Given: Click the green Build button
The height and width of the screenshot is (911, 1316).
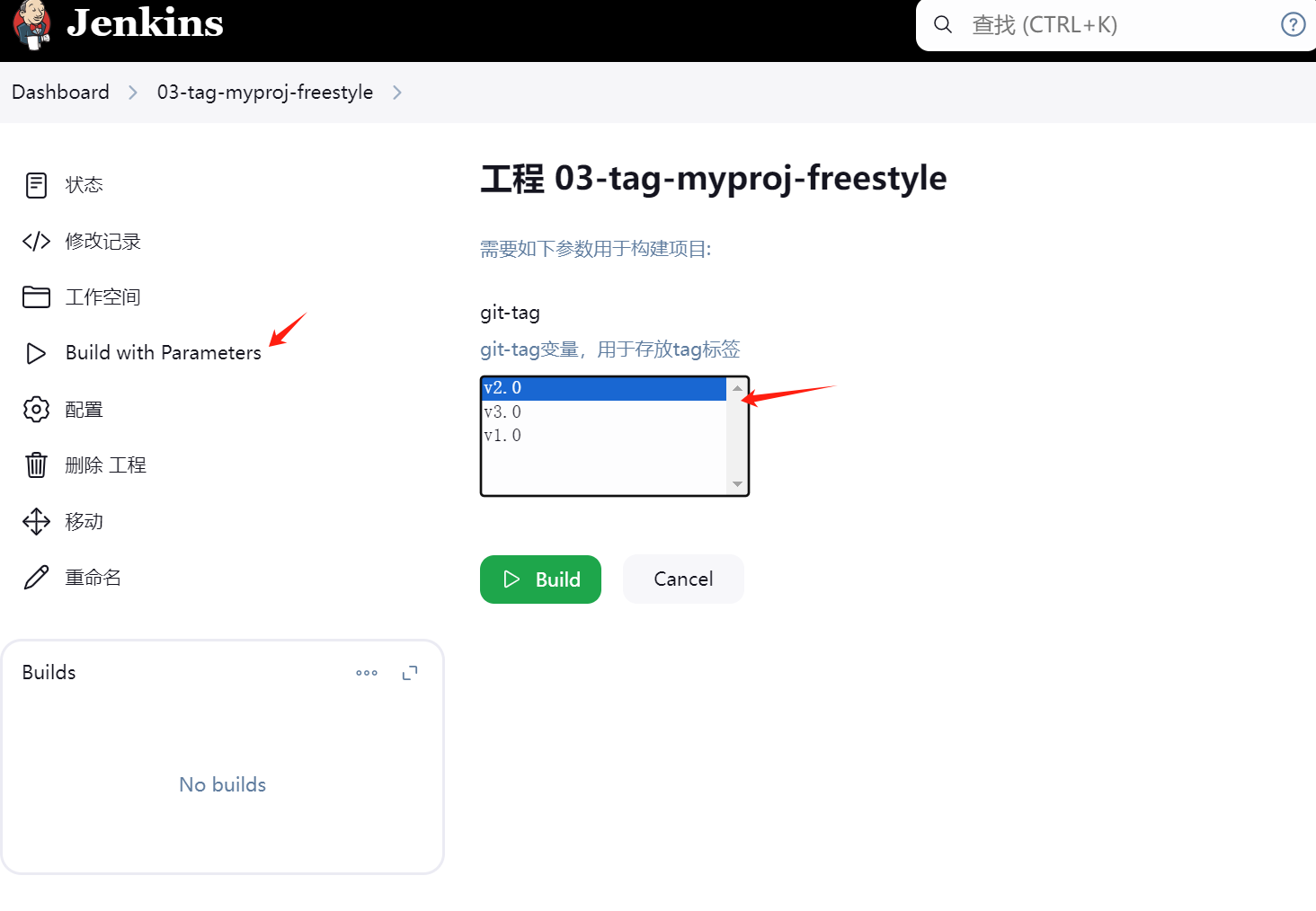Looking at the screenshot, I should point(540,579).
